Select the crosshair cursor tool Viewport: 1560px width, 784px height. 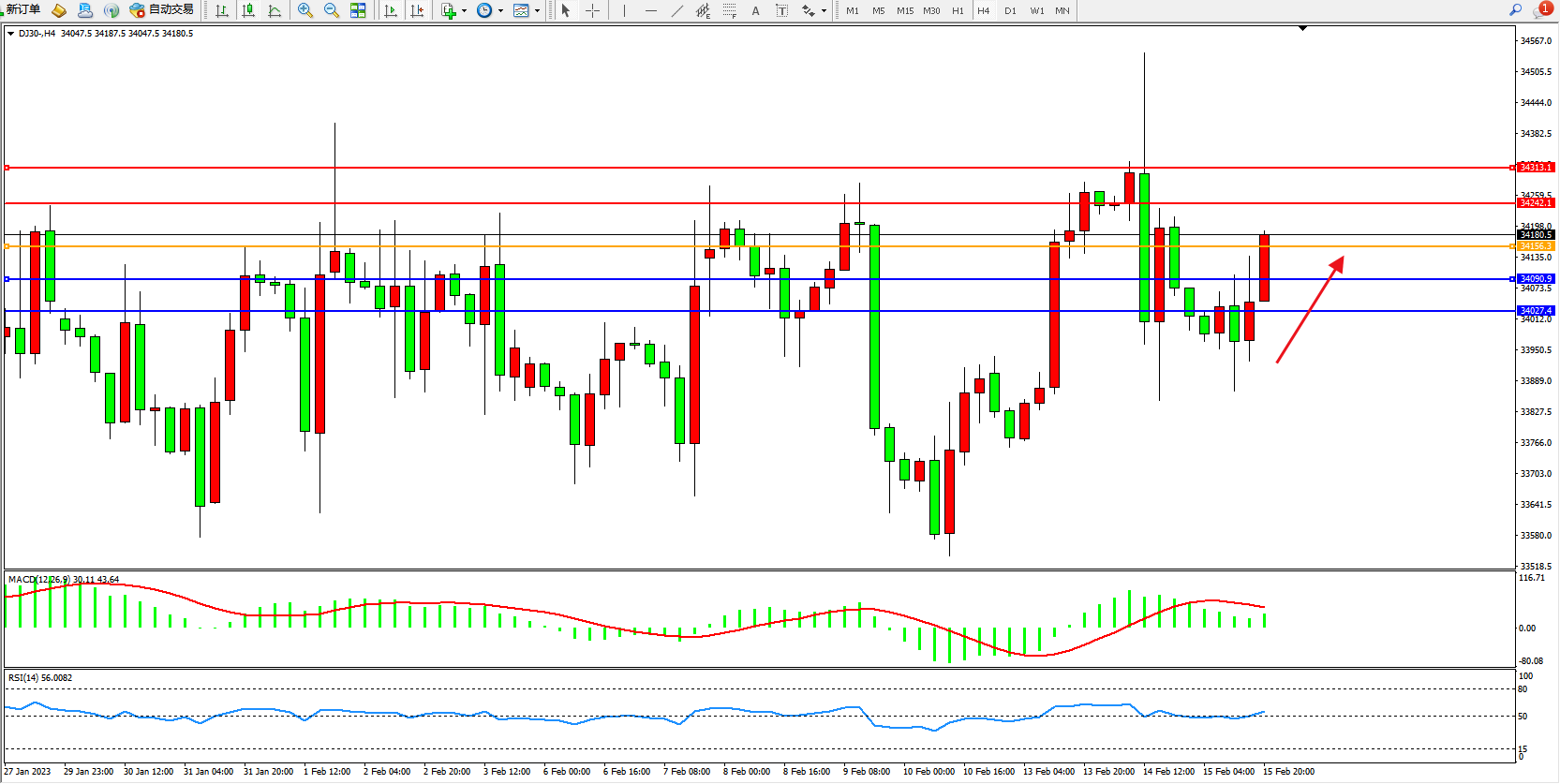coord(593,10)
